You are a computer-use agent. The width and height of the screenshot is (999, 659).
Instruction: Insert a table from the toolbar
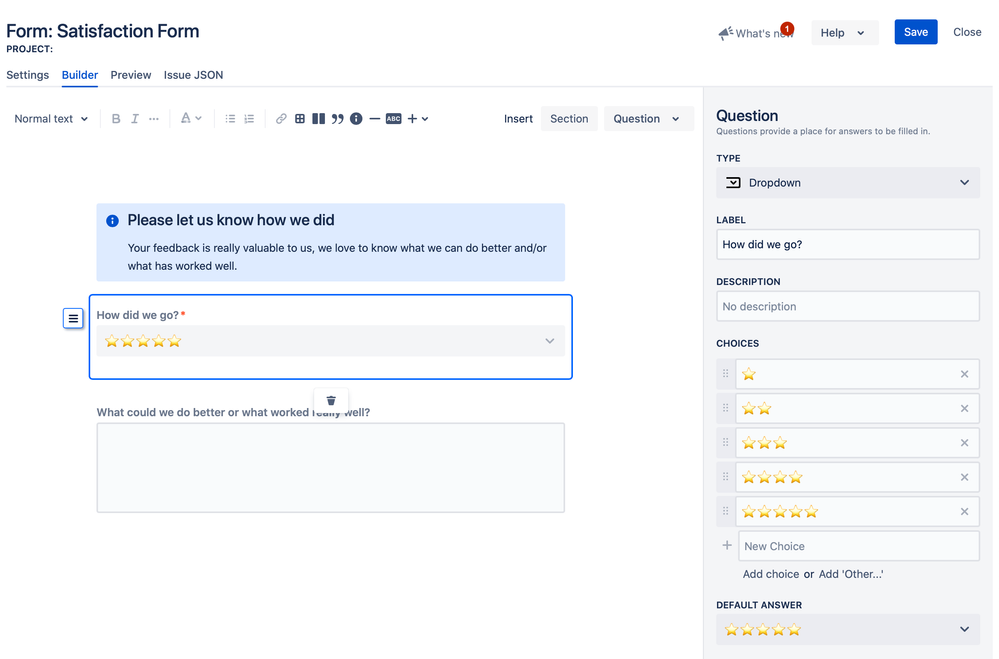click(300, 118)
